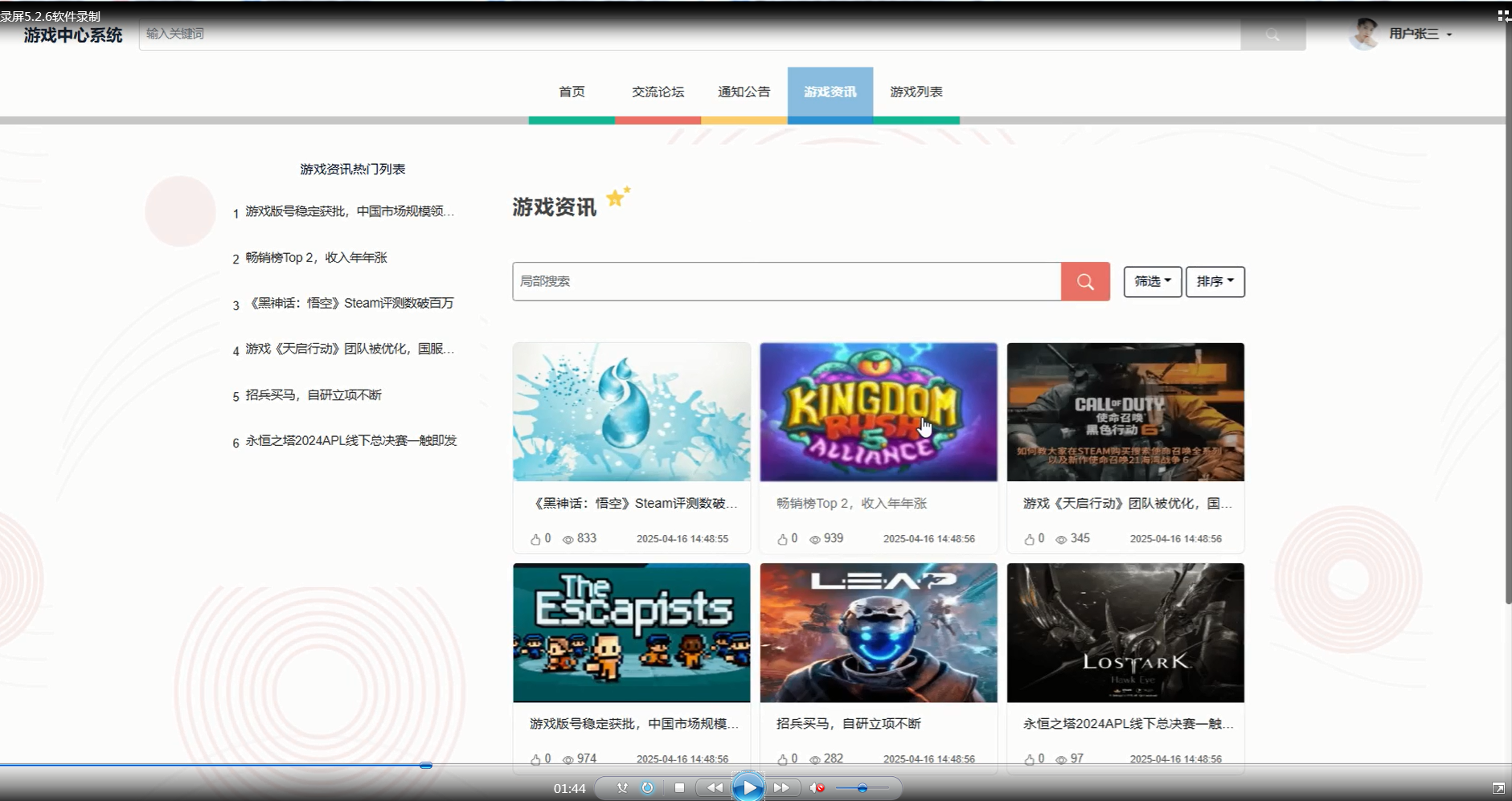Select the 游戏资讯 tab
This screenshot has height=801, width=1512.
click(x=830, y=92)
